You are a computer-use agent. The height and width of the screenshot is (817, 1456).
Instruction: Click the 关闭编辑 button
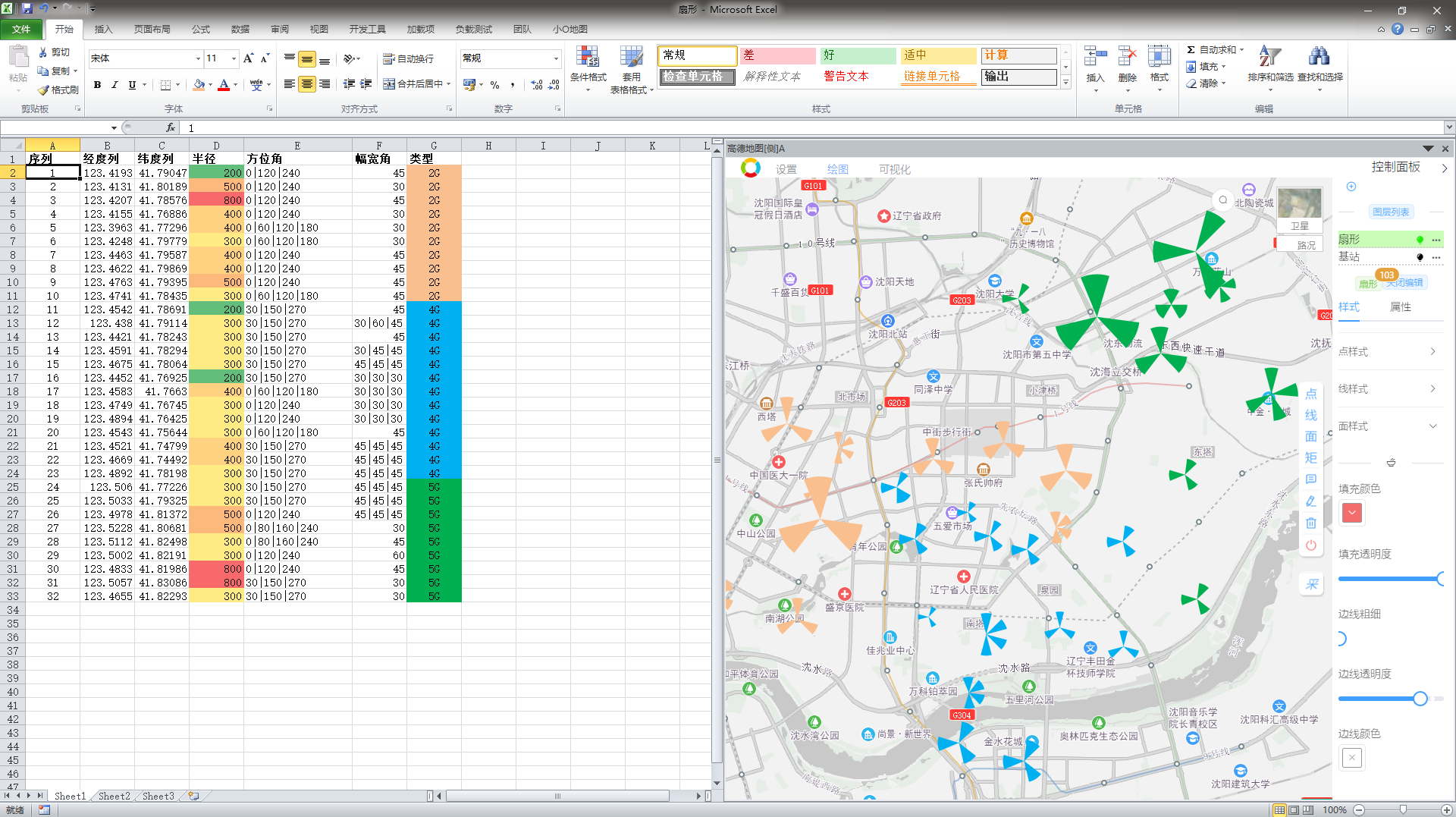pos(1404,283)
